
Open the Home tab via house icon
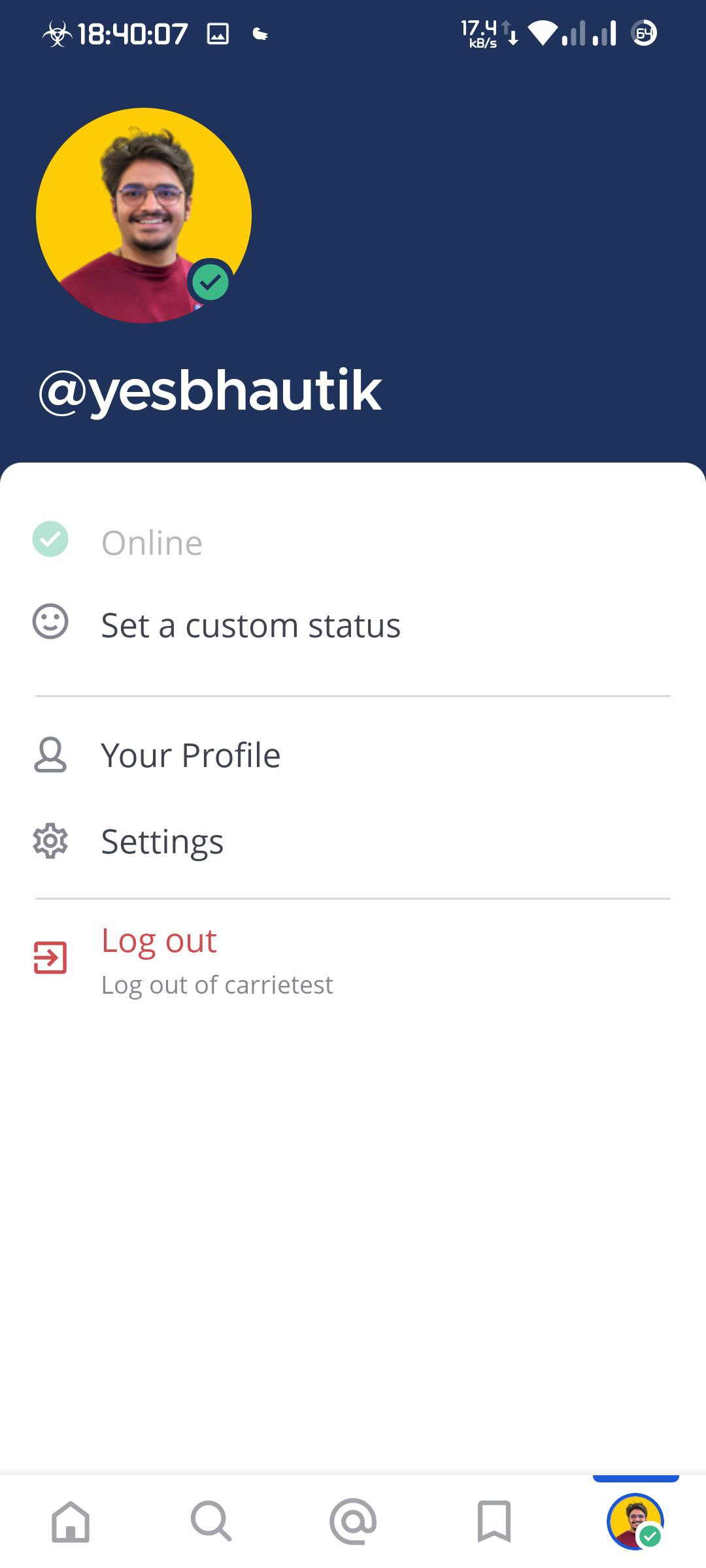click(71, 1522)
